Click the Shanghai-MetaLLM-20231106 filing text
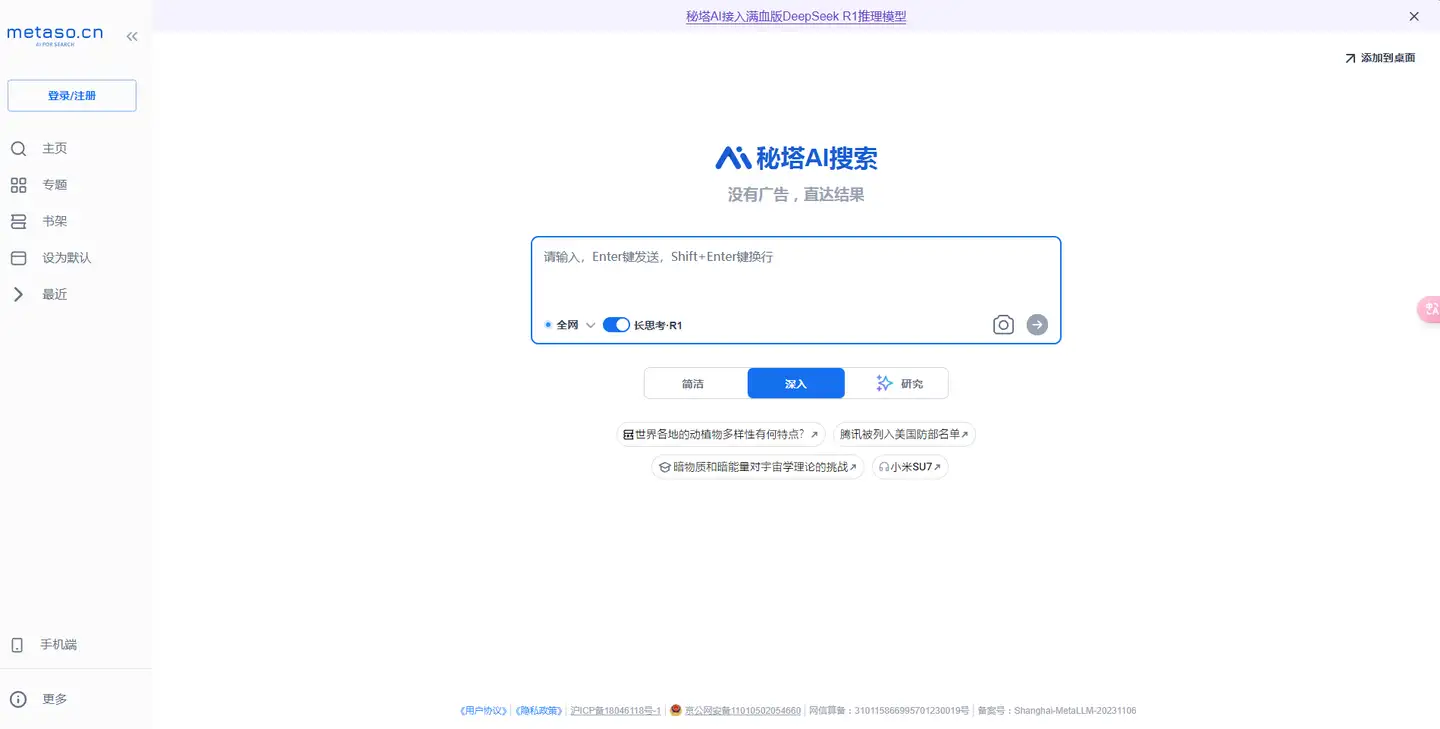 coord(1056,711)
